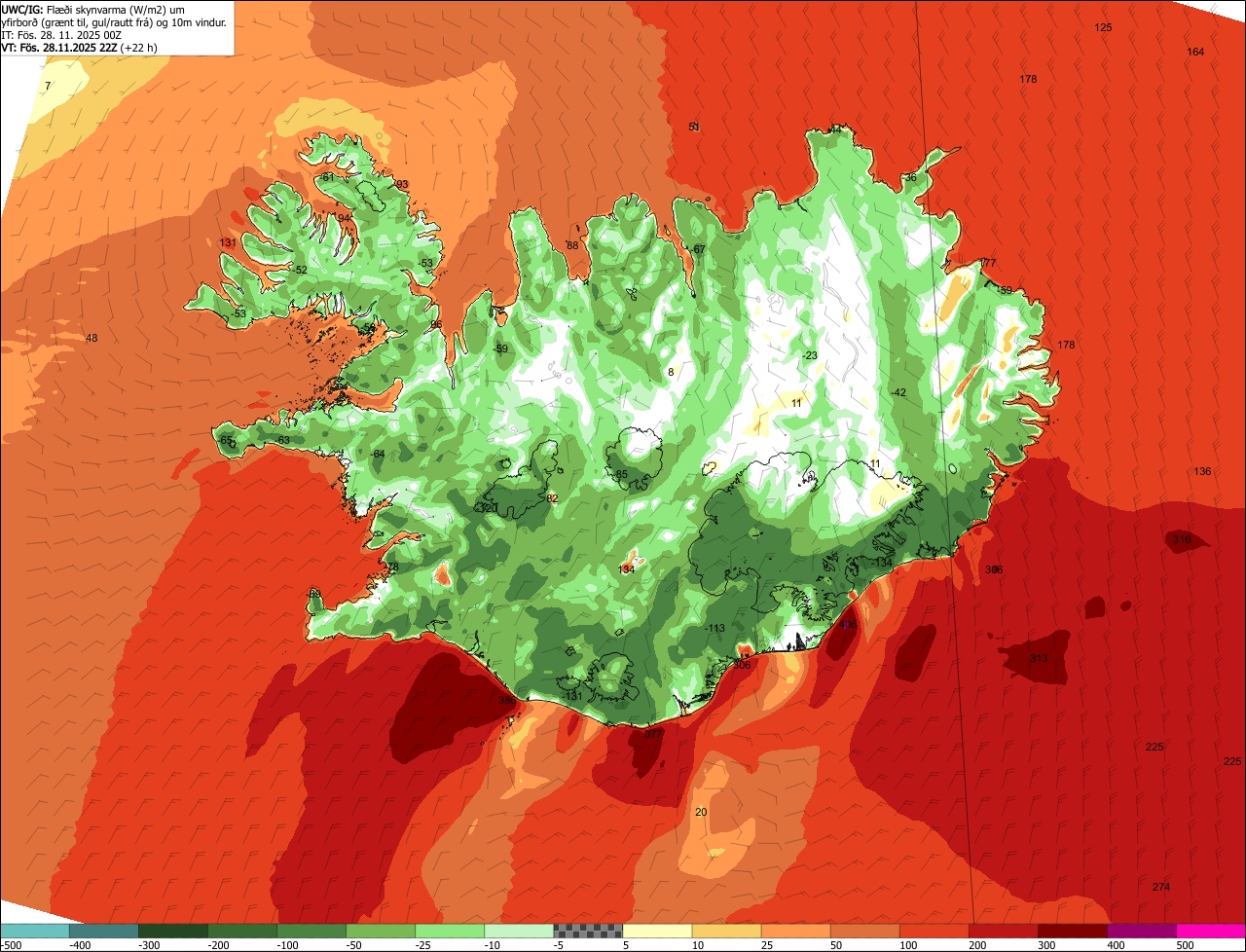This screenshot has height=952, width=1246.
Task: Click the red-orange 100 to 200 legend swatch
Action: [x=934, y=931]
